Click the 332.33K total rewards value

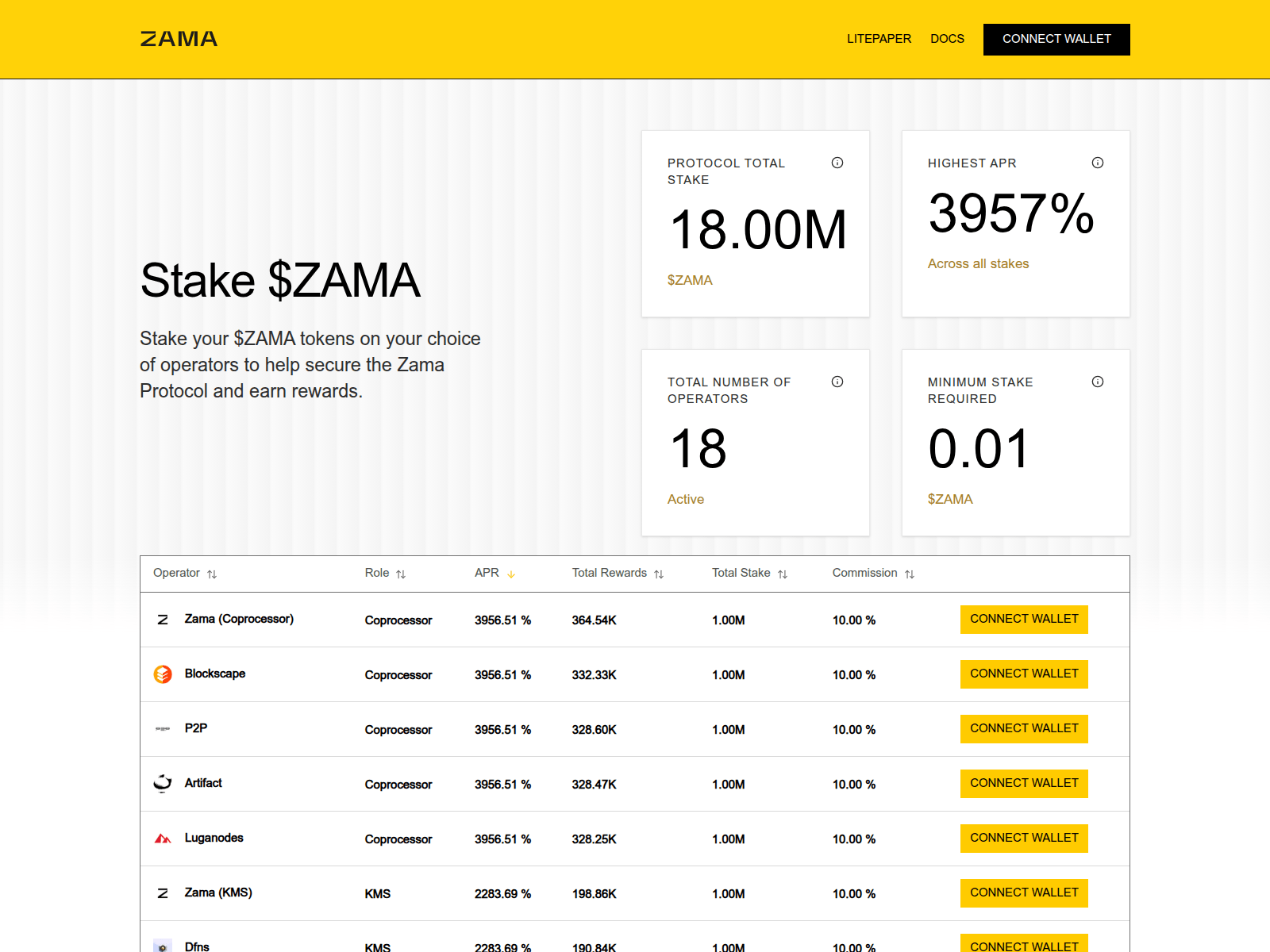point(595,675)
